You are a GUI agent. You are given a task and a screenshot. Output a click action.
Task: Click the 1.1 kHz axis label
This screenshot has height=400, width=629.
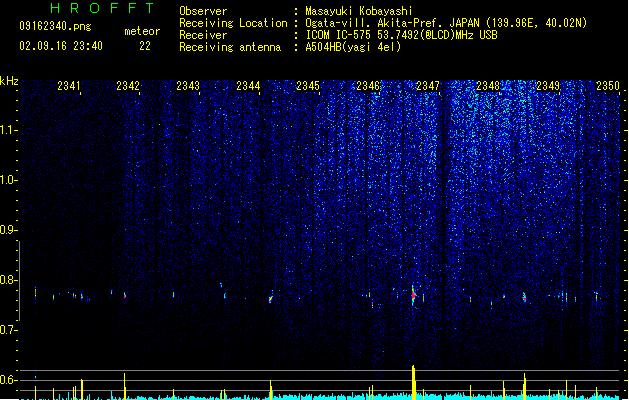(x=8, y=130)
